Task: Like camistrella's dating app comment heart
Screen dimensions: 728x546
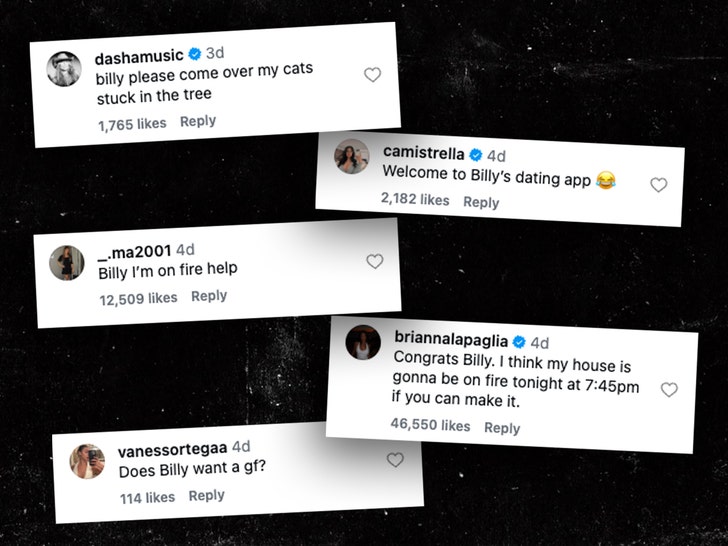Action: 658,185
